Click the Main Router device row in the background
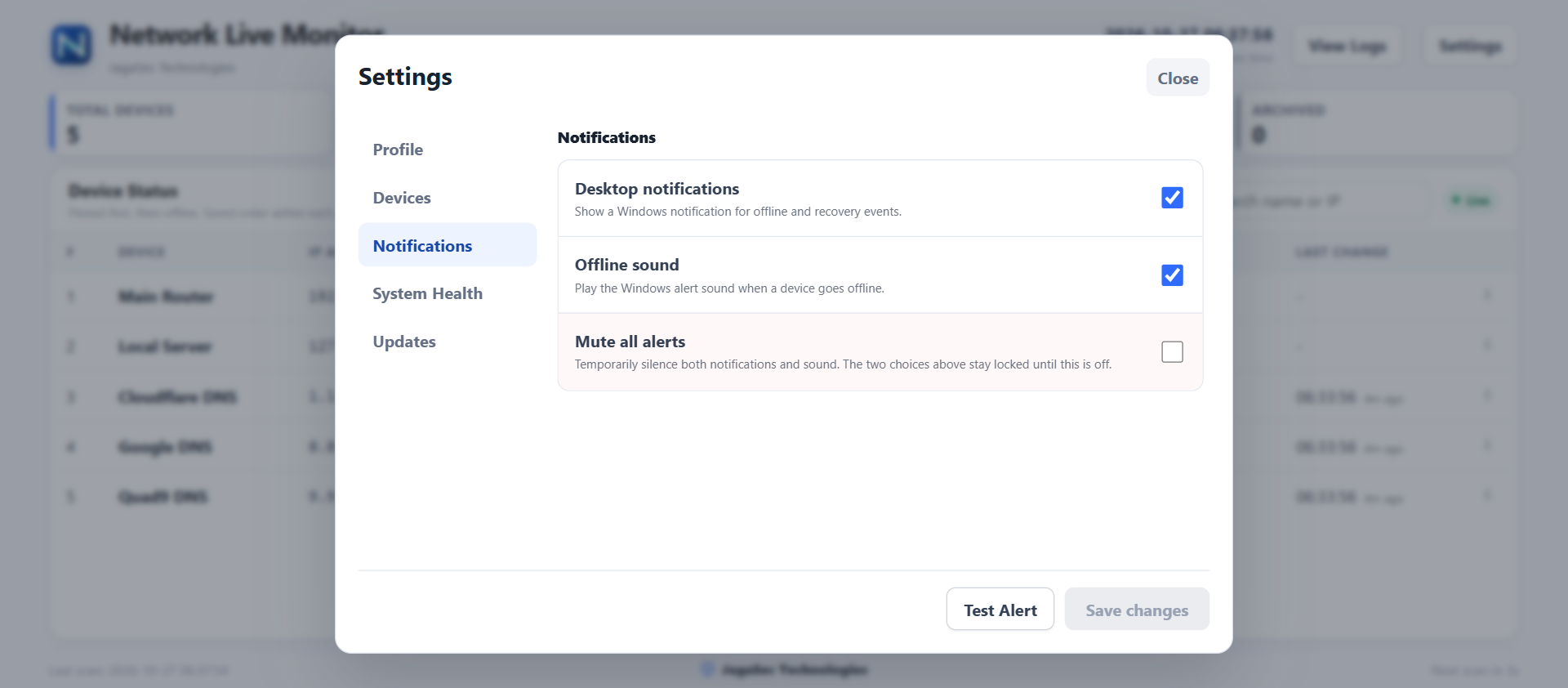The image size is (1568, 688). [193, 297]
